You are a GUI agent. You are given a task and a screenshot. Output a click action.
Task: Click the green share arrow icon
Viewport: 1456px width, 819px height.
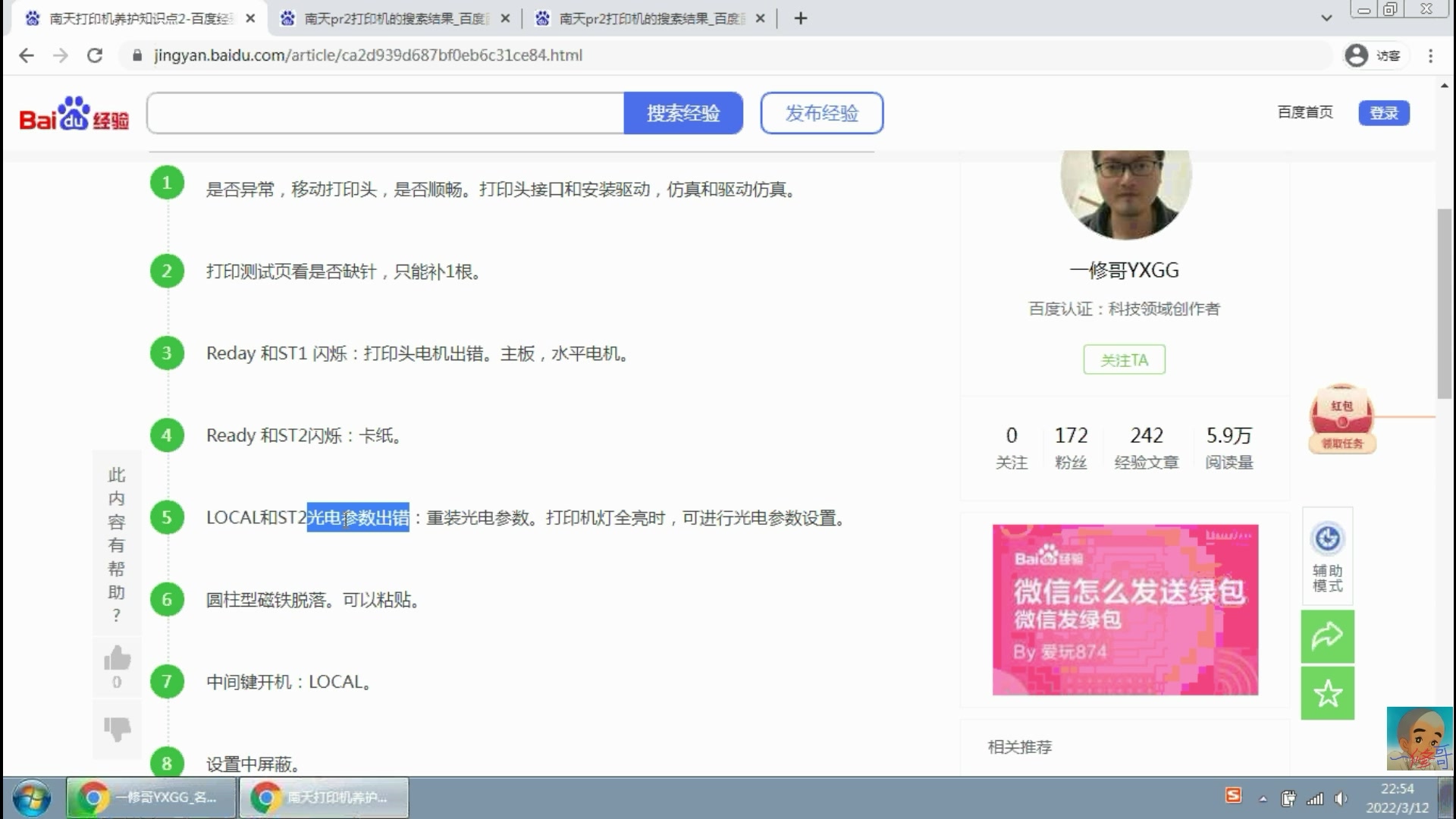point(1326,637)
